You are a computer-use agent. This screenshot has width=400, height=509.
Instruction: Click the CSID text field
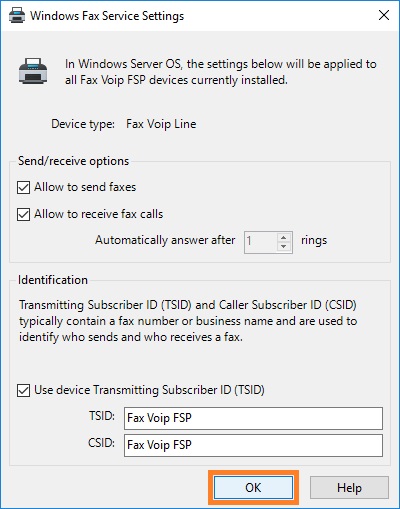coord(253,445)
